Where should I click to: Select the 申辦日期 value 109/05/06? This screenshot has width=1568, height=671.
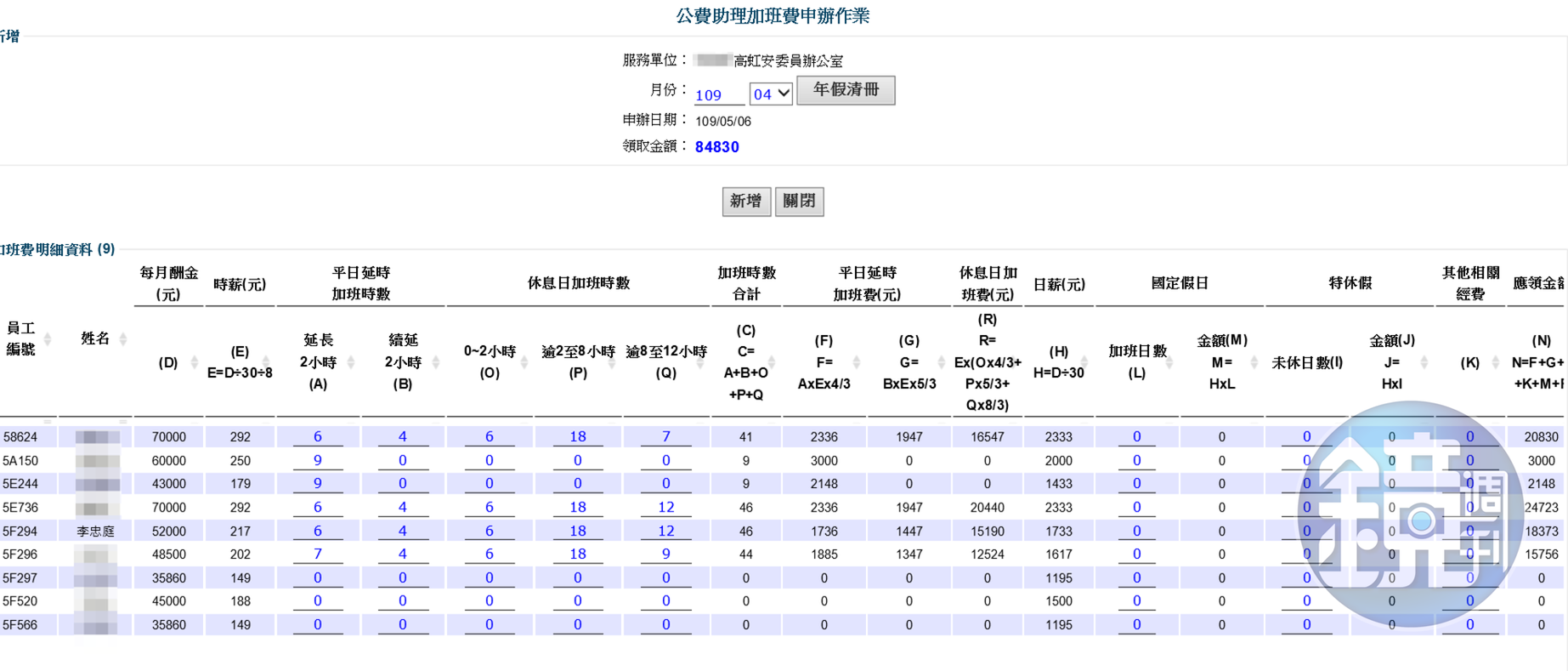pyautogui.click(x=723, y=122)
